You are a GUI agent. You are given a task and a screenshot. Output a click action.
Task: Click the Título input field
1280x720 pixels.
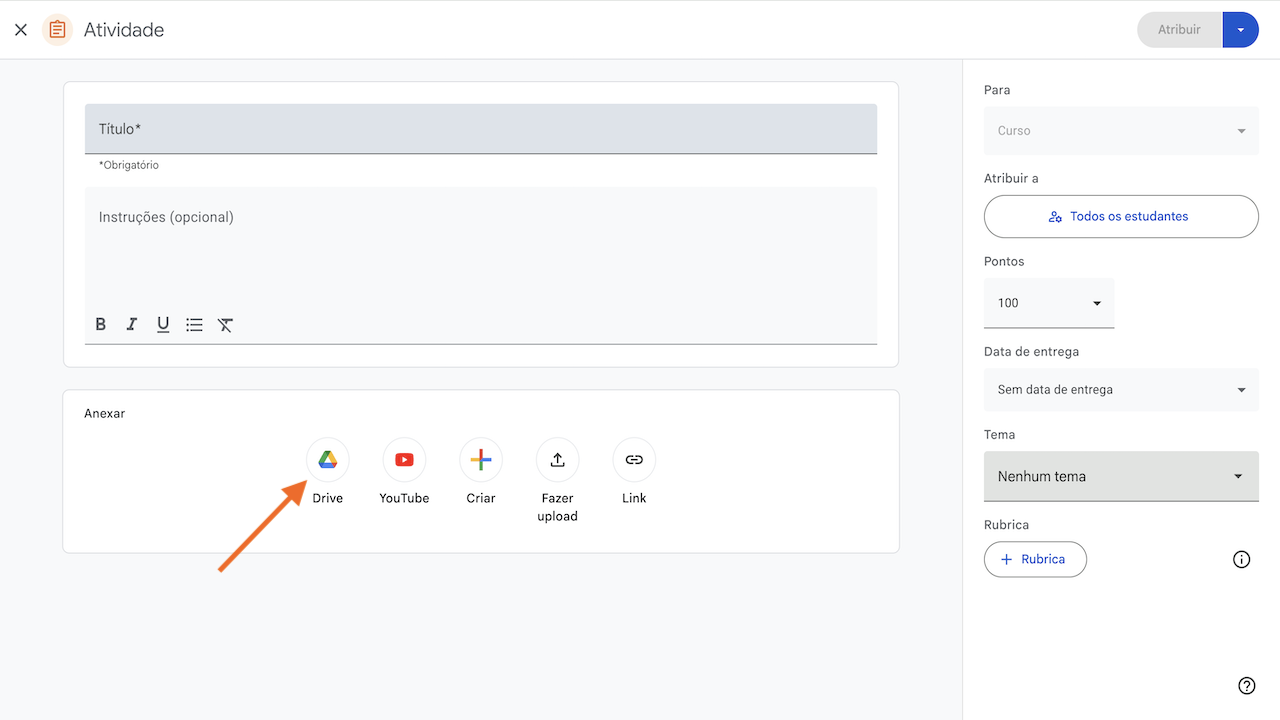coord(481,129)
